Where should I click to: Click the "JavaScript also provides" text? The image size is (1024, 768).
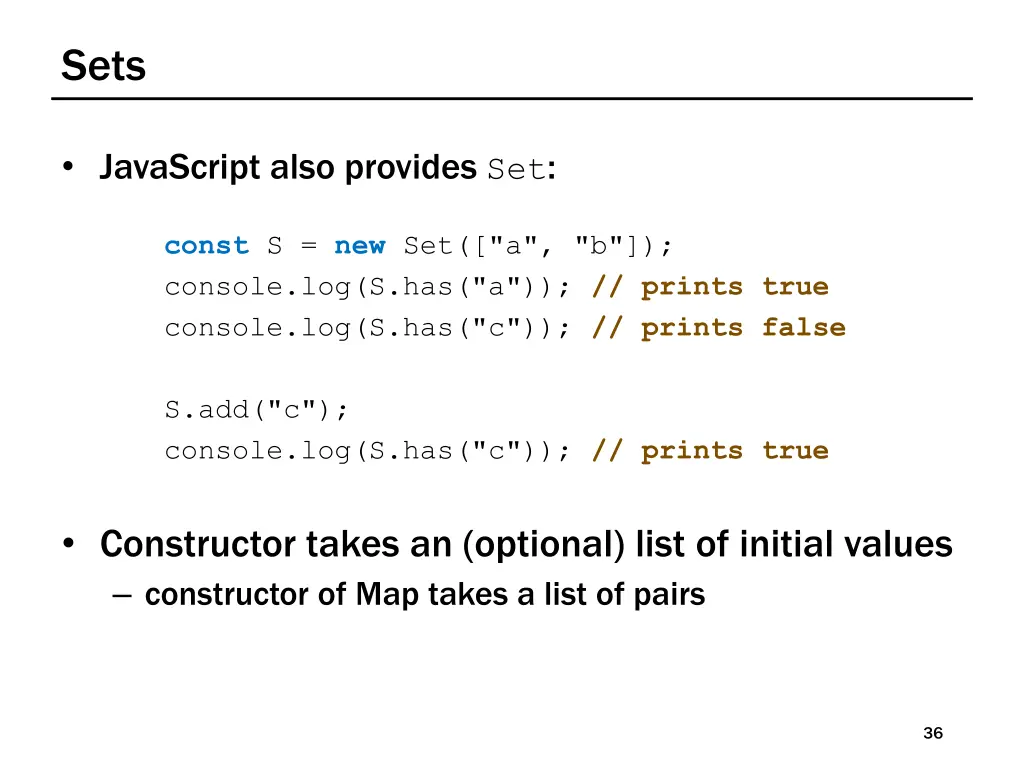288,167
